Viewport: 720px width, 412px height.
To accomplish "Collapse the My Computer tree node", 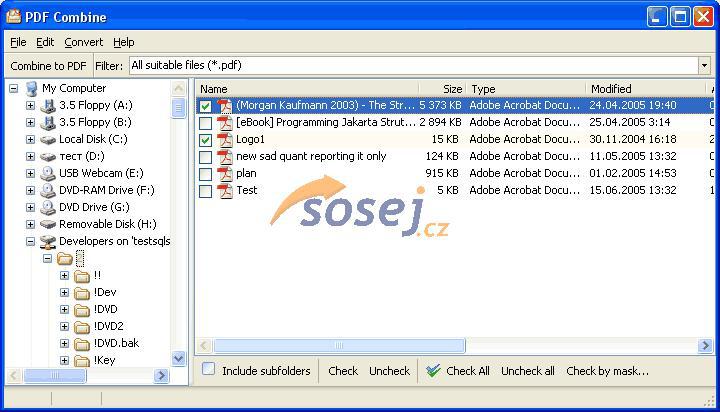I will pos(14,88).
